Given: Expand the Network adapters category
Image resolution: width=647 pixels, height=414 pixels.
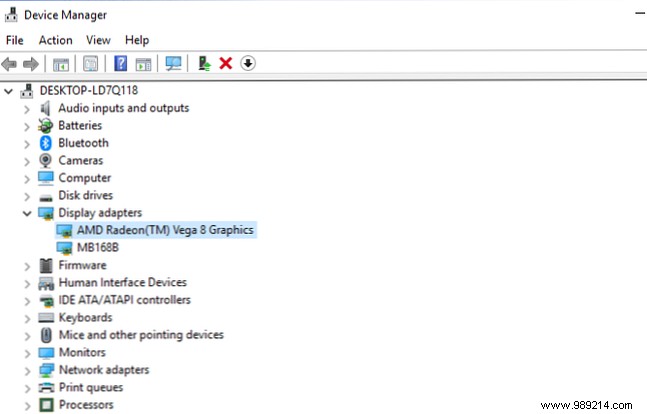Looking at the screenshot, I should (27, 371).
